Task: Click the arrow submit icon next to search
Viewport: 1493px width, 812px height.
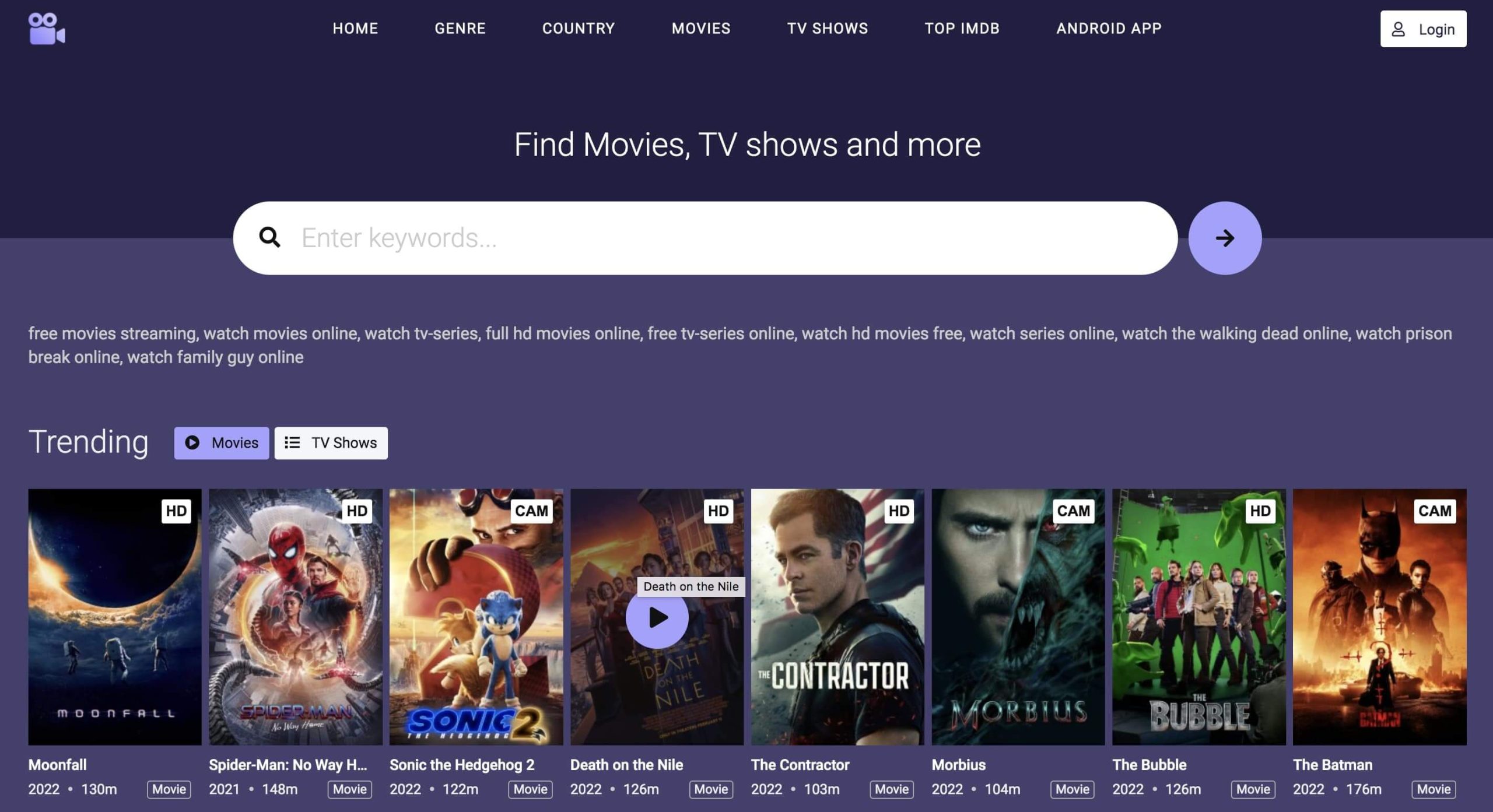Action: 1226,238
